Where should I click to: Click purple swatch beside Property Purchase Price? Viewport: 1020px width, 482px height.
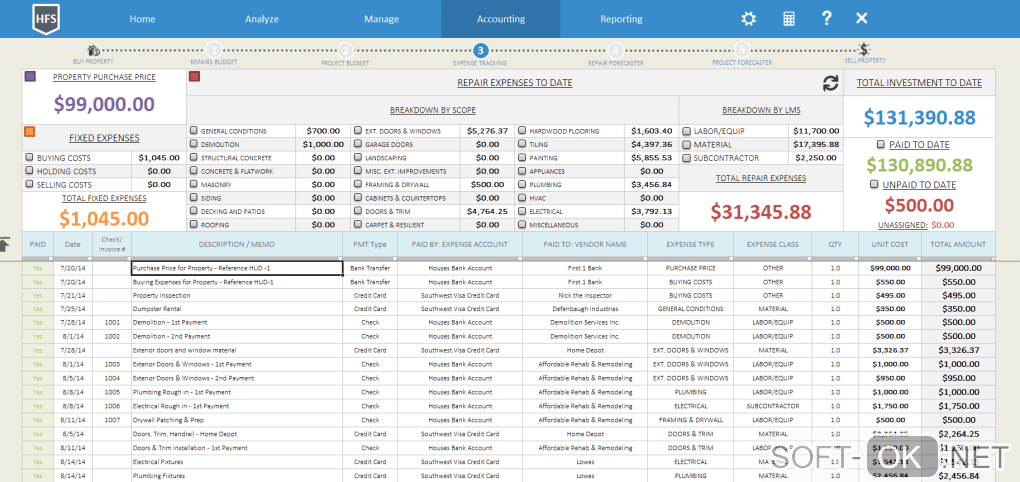[x=30, y=77]
